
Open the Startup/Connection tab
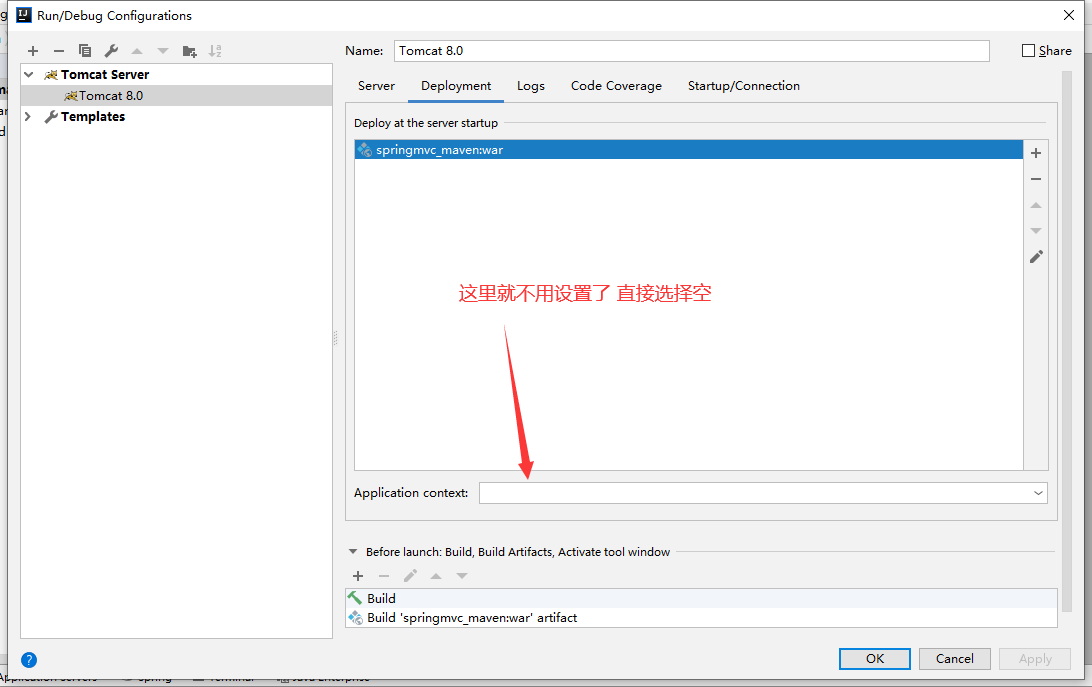point(744,86)
